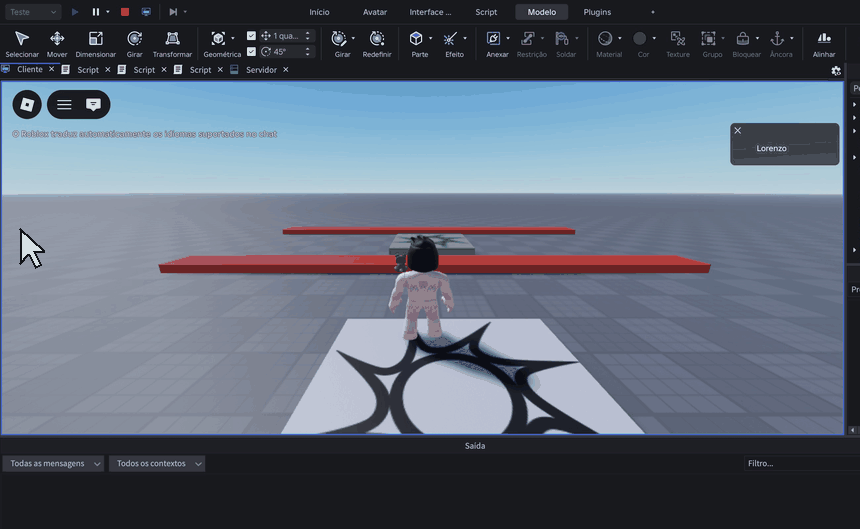Switch to the Avatar ribbon tab

[x=375, y=12]
